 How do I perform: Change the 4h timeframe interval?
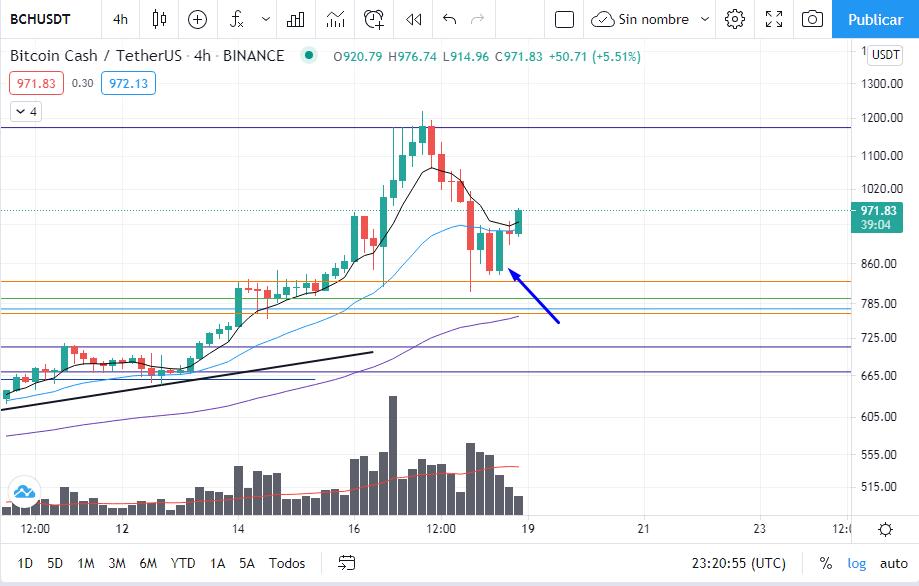coord(120,19)
